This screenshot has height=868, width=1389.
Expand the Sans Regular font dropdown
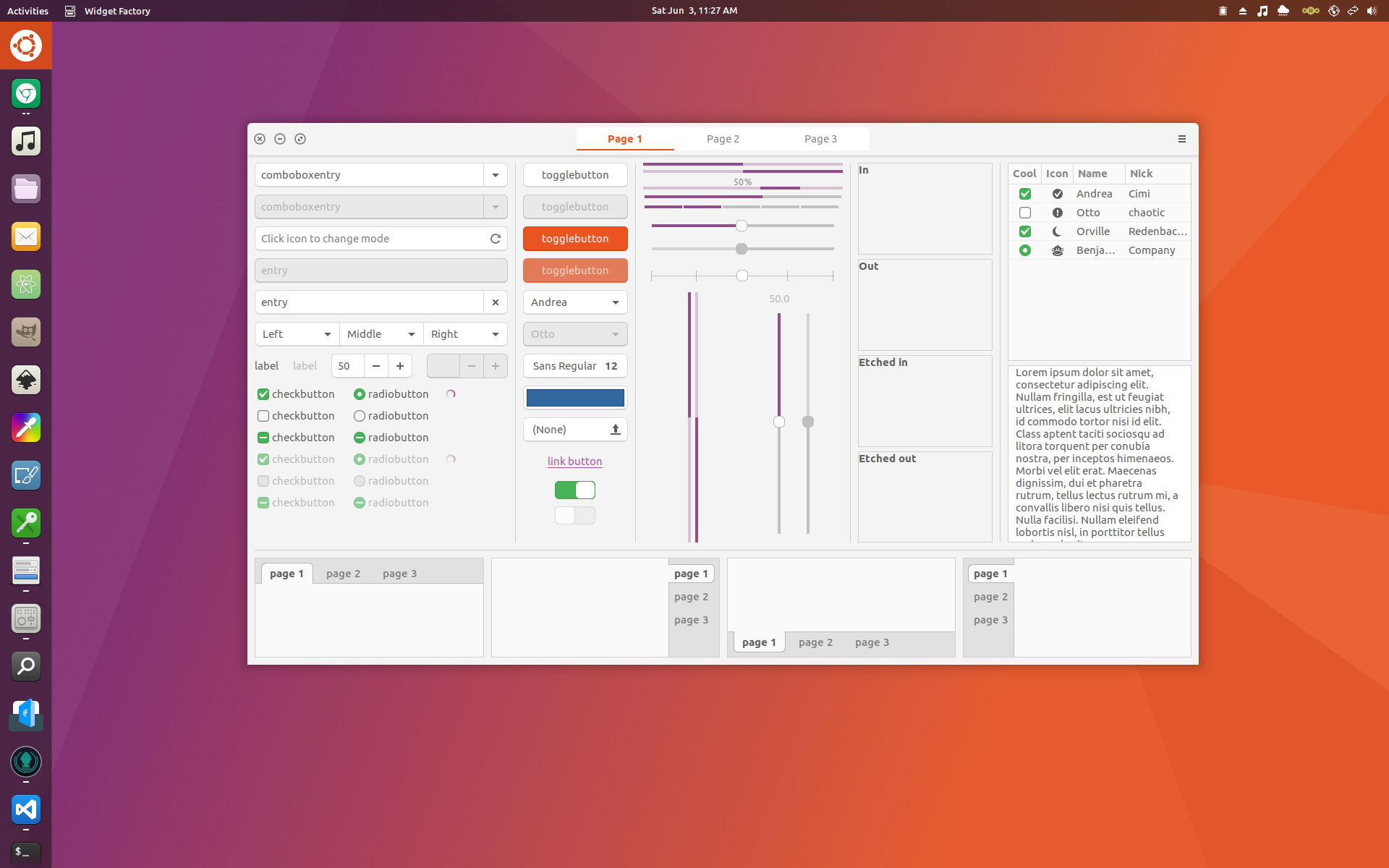click(x=574, y=365)
